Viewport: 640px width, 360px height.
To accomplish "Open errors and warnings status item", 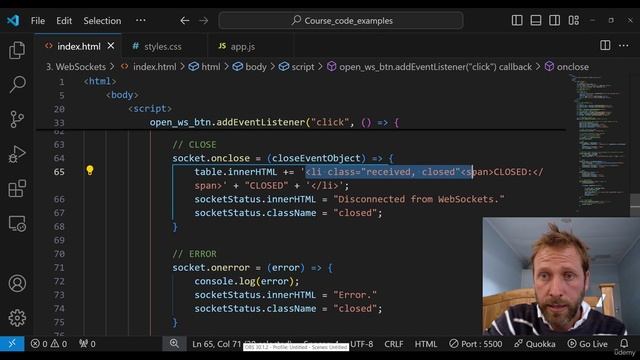I will [x=49, y=344].
